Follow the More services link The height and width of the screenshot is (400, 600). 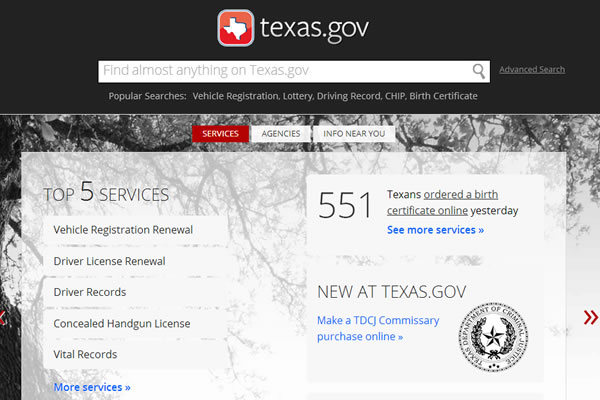[92, 387]
